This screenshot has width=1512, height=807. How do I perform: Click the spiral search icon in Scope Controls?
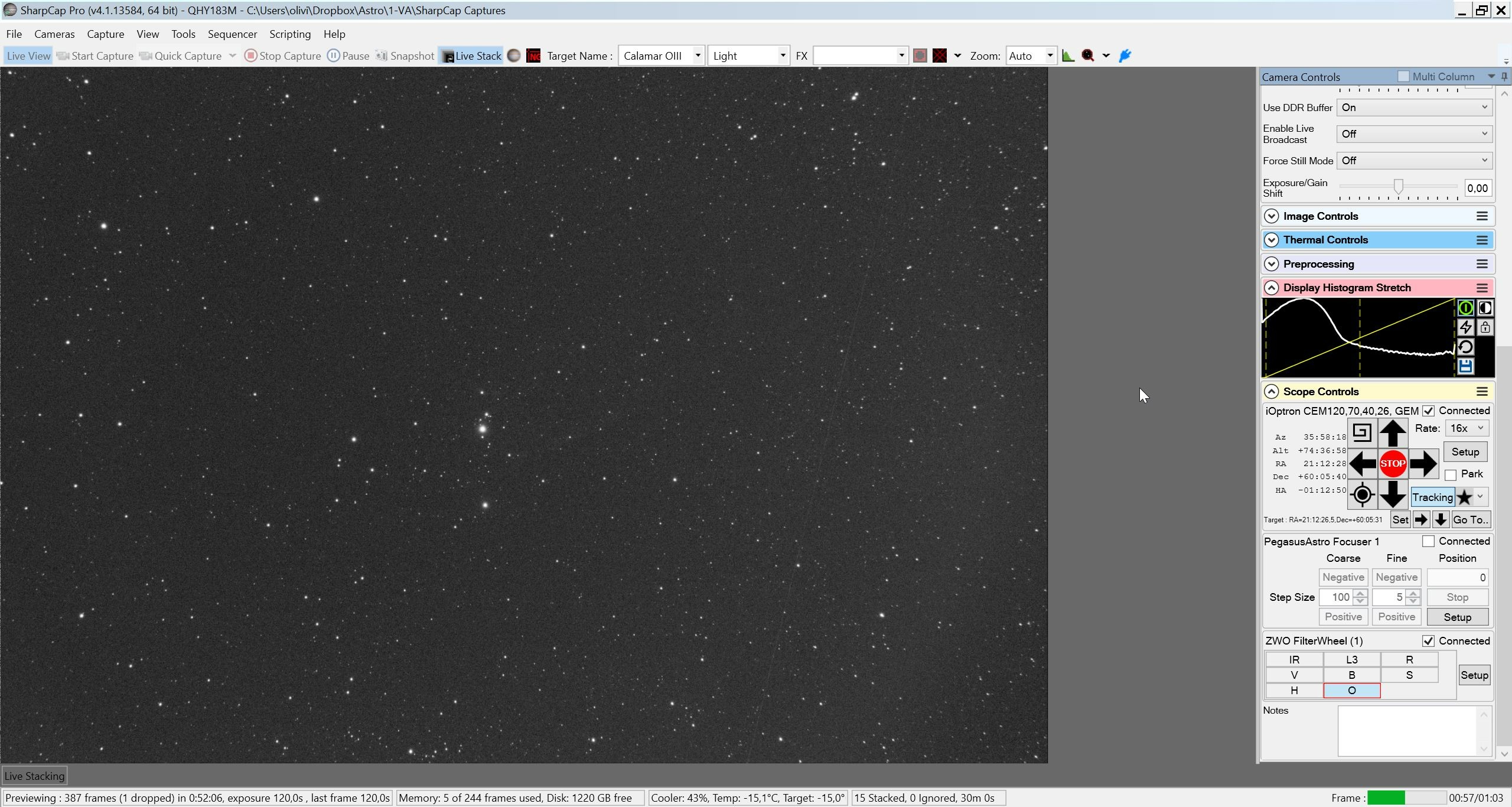pyautogui.click(x=1361, y=432)
